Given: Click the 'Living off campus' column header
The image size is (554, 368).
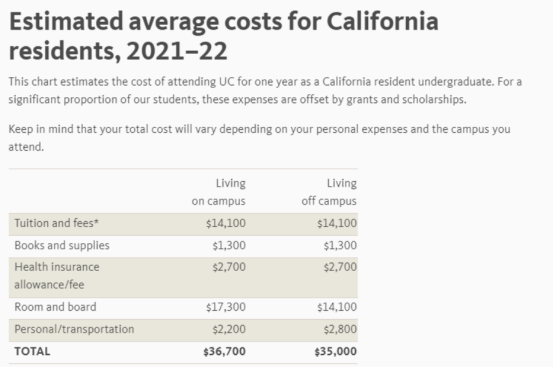Looking at the screenshot, I should pos(329,192).
